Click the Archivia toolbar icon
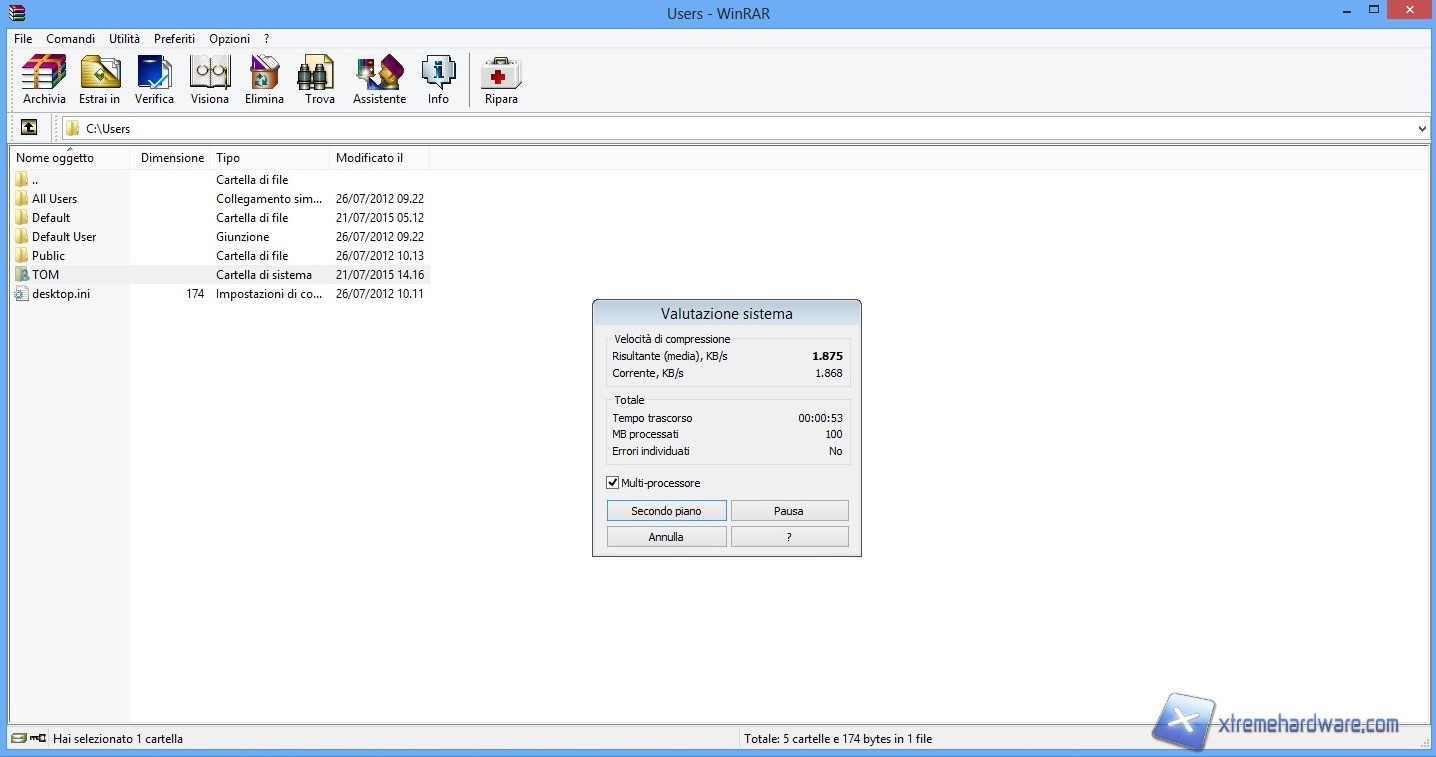The image size is (1436, 757). (43, 80)
